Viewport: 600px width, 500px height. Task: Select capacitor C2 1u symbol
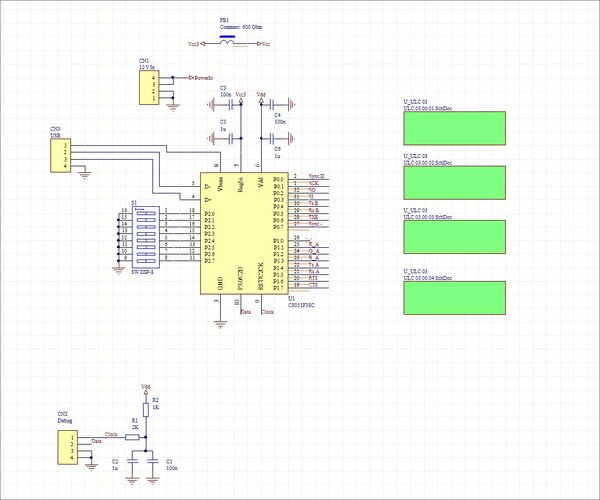tap(132, 462)
